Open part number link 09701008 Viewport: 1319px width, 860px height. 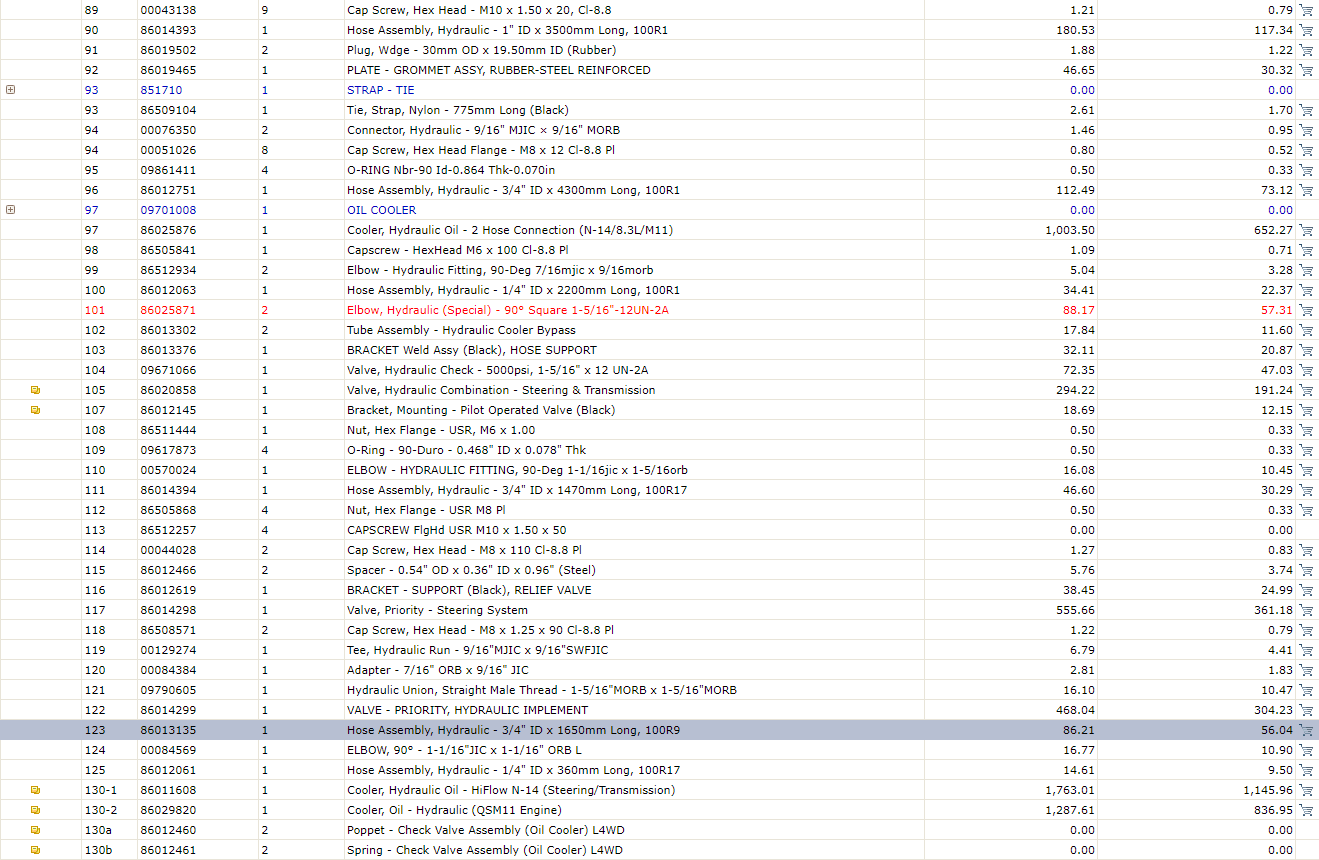(x=168, y=210)
